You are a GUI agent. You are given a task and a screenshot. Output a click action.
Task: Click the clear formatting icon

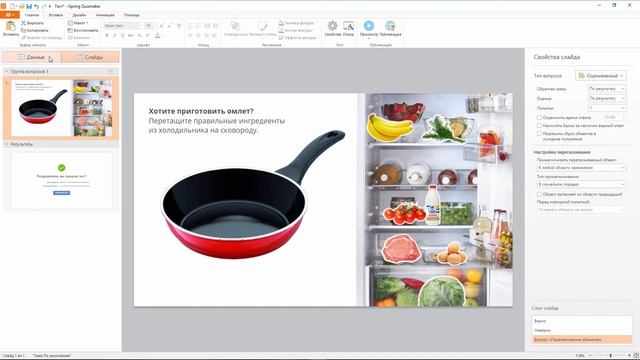(179, 26)
